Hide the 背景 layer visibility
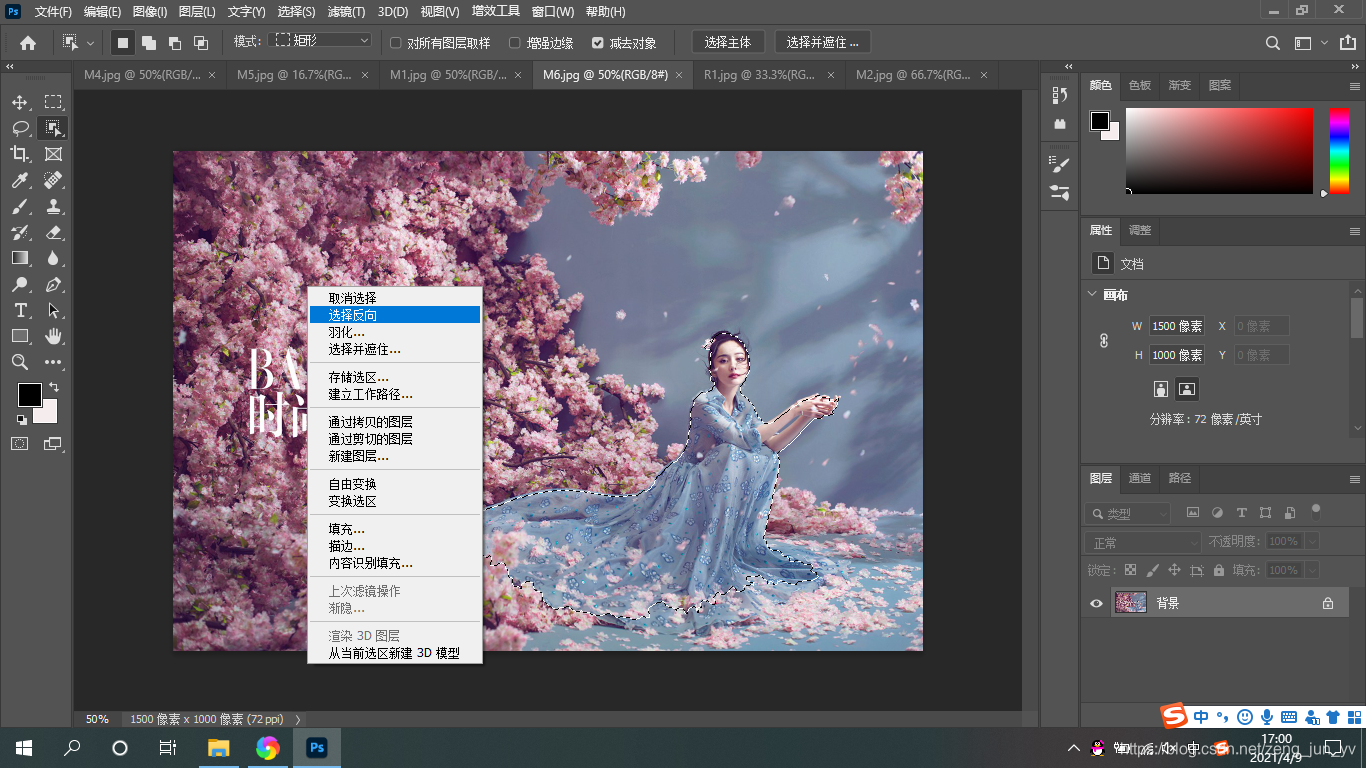The height and width of the screenshot is (768, 1366). point(1095,602)
